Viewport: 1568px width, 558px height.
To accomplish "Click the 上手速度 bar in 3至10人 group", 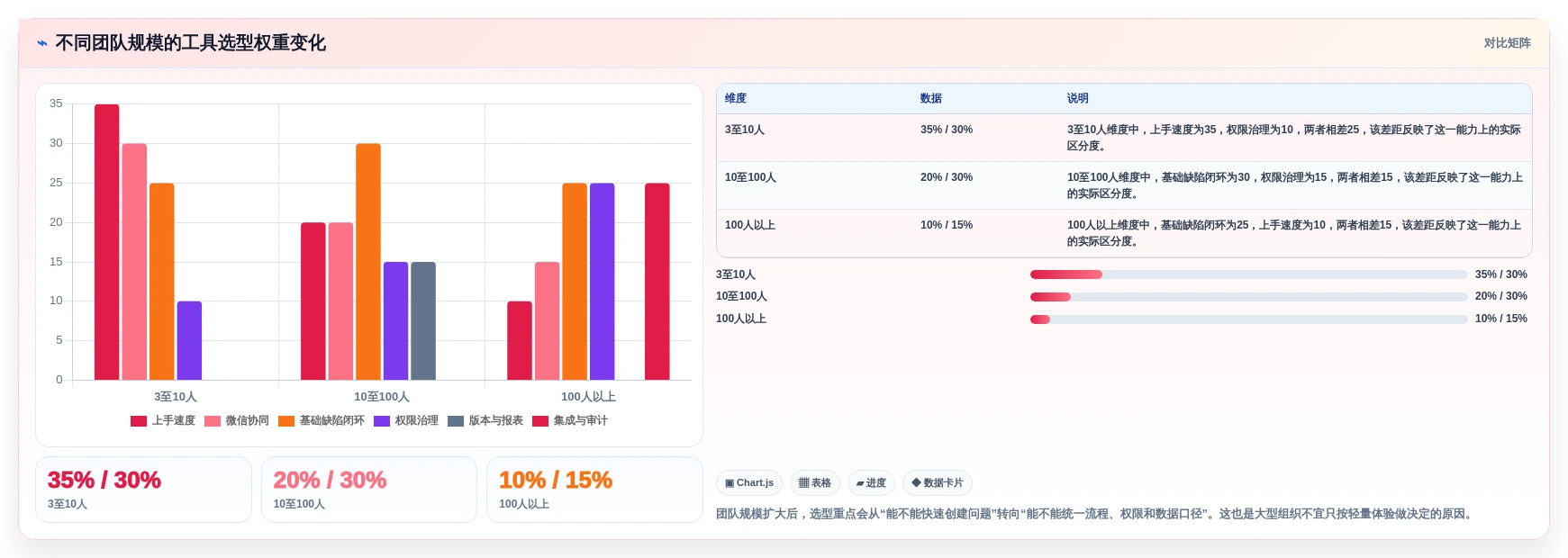I will 107,242.
